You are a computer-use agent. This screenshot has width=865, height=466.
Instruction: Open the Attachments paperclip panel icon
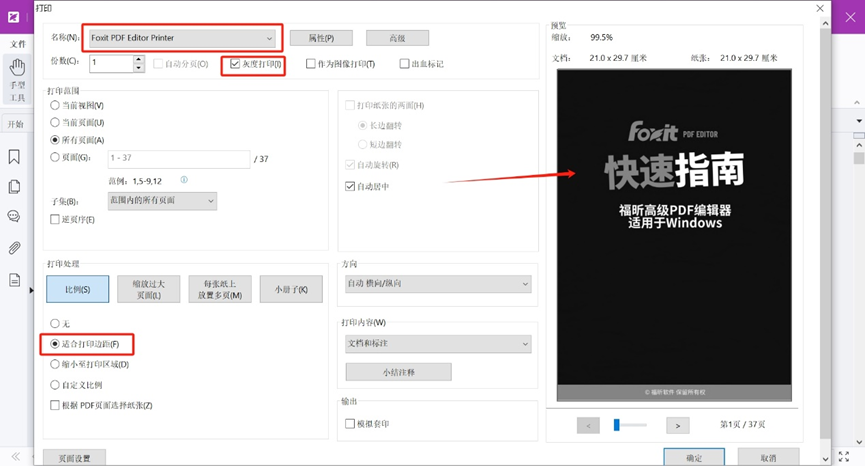point(14,248)
